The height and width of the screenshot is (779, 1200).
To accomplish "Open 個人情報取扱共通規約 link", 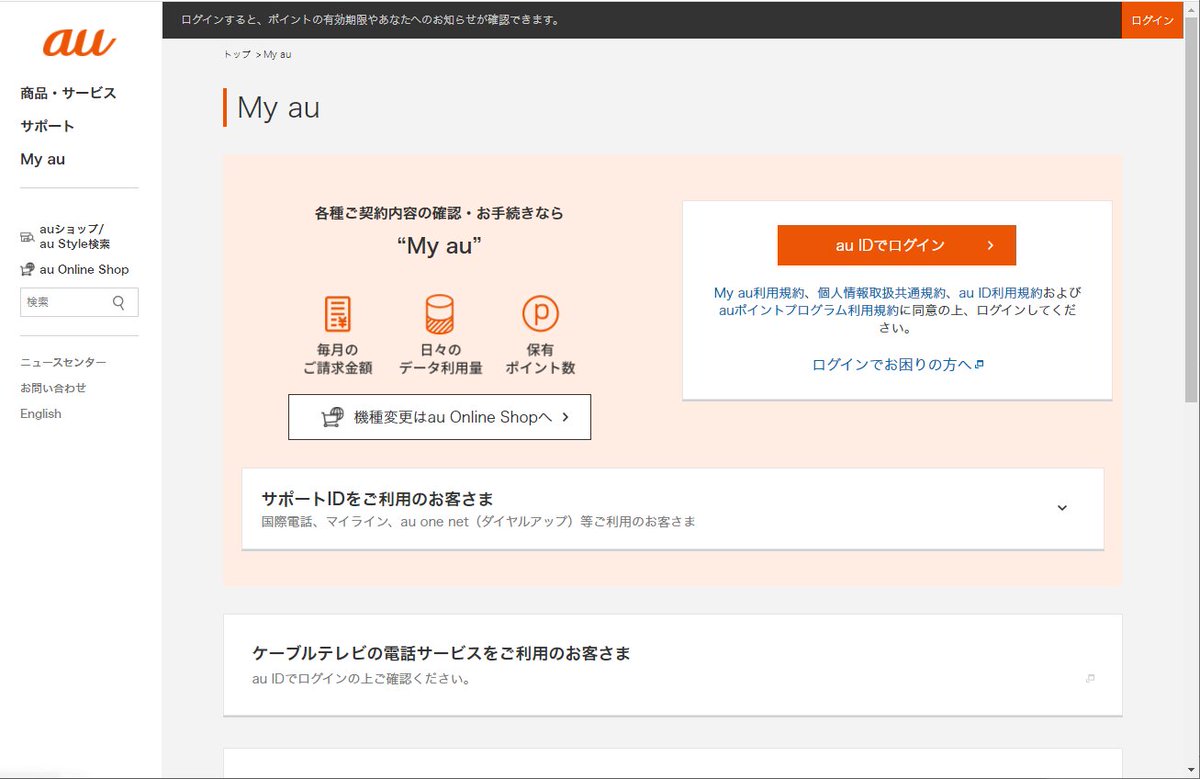I will point(882,293).
